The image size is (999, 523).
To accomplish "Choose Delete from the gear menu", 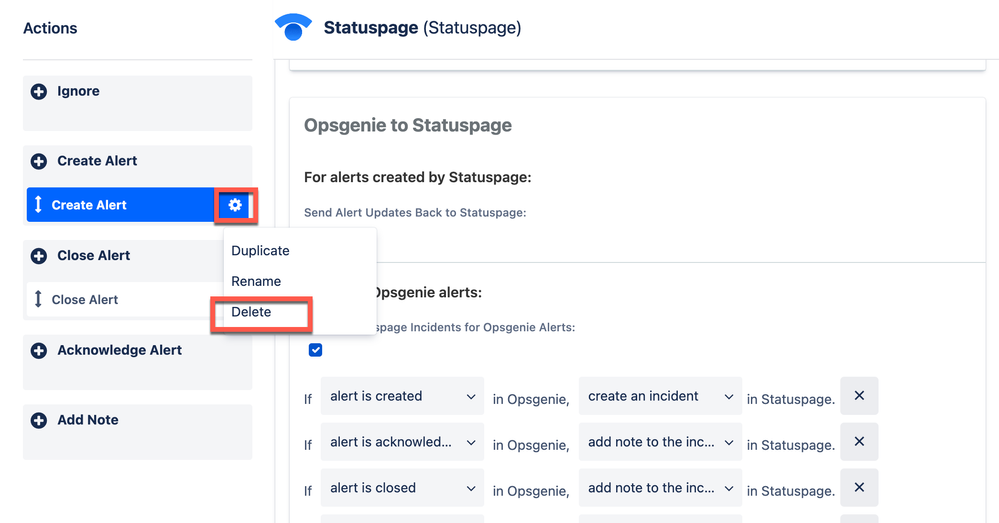I will [x=251, y=312].
